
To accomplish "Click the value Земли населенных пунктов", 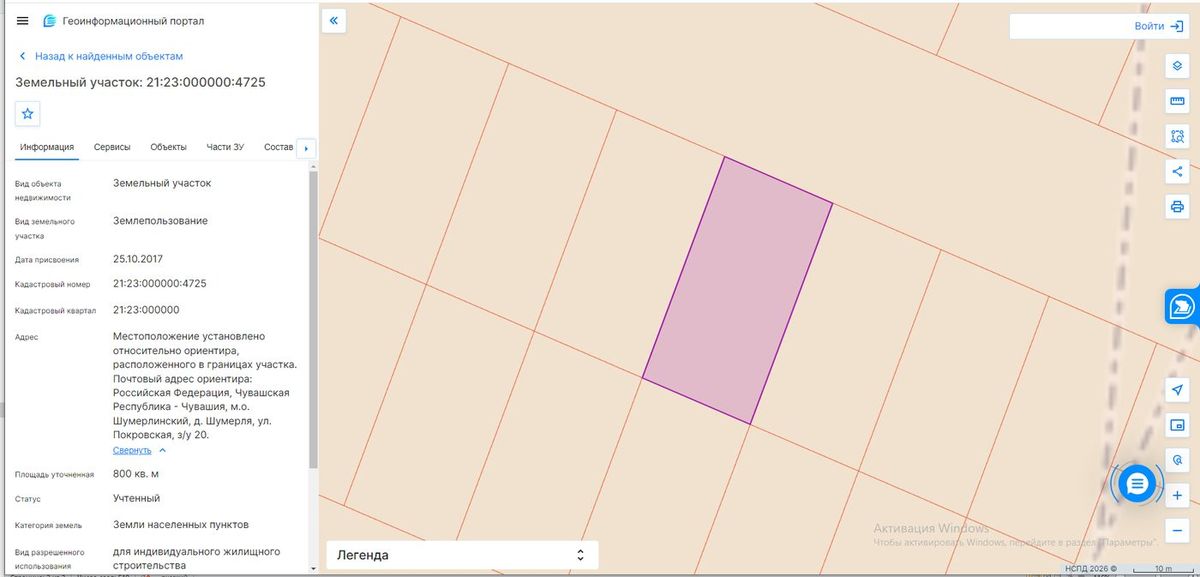I will click(181, 524).
